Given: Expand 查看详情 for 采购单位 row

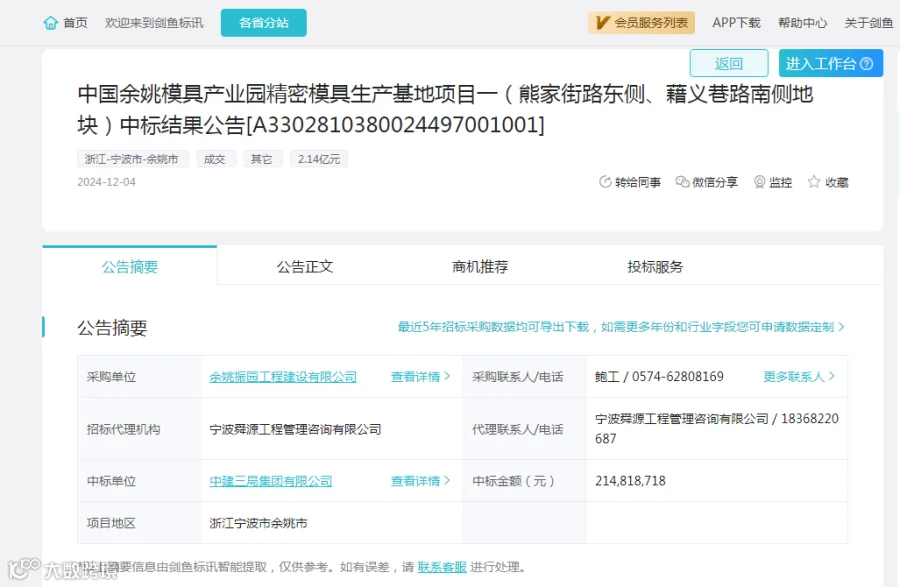Looking at the screenshot, I should [420, 377].
